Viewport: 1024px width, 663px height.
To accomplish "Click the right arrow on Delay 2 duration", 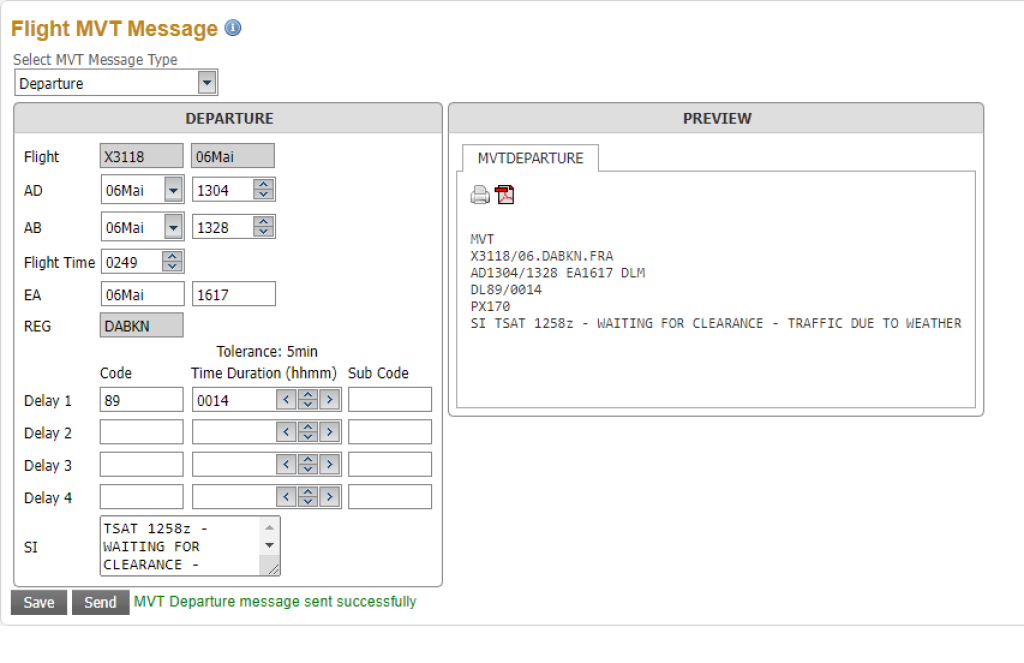I will 329,433.
